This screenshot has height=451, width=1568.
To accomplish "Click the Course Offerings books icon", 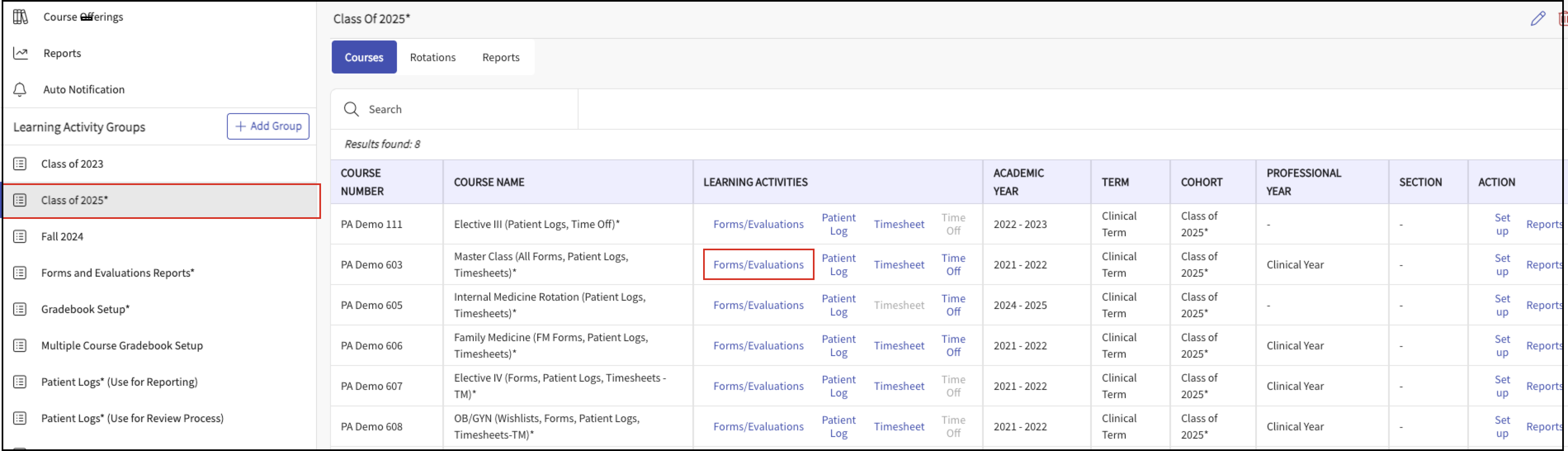I will (x=20, y=17).
